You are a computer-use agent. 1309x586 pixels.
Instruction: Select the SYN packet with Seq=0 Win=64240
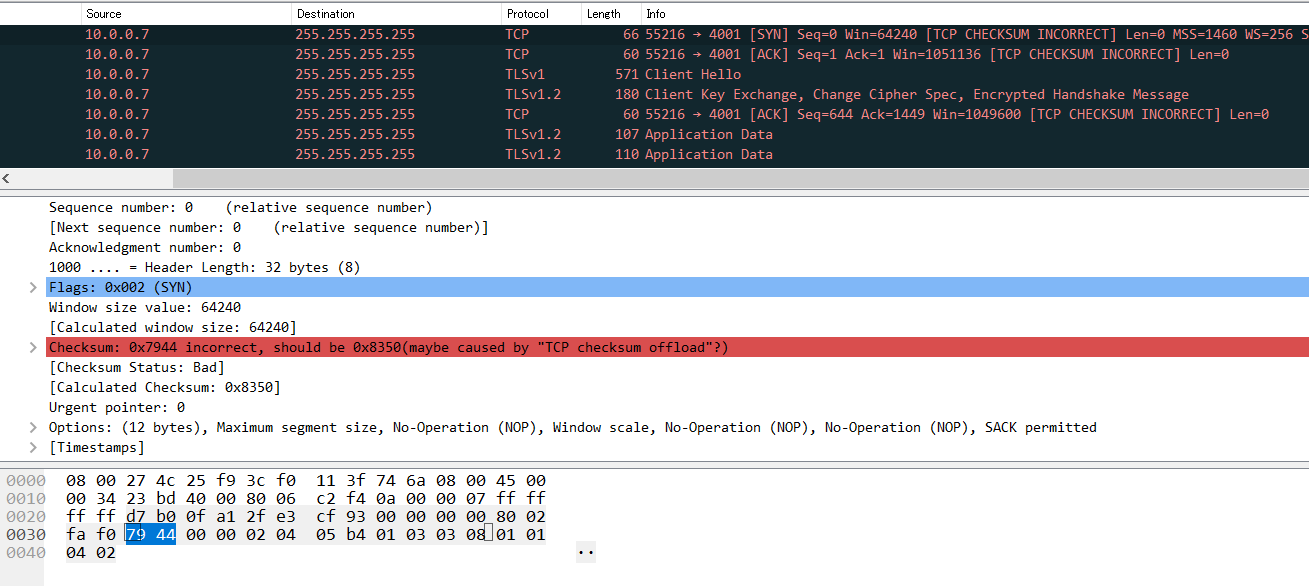(x=654, y=34)
